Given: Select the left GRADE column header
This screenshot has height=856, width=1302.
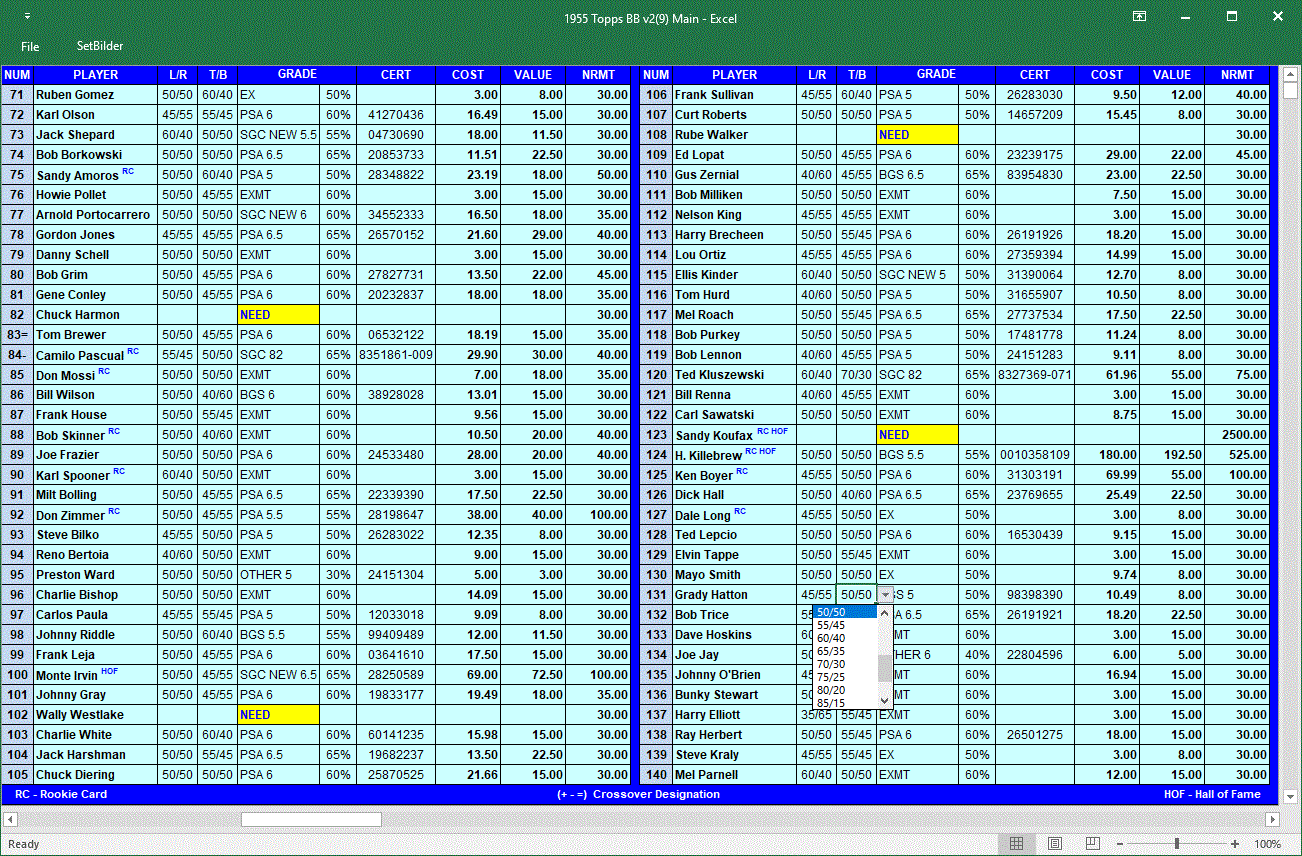Looking at the screenshot, I should pos(297,75).
